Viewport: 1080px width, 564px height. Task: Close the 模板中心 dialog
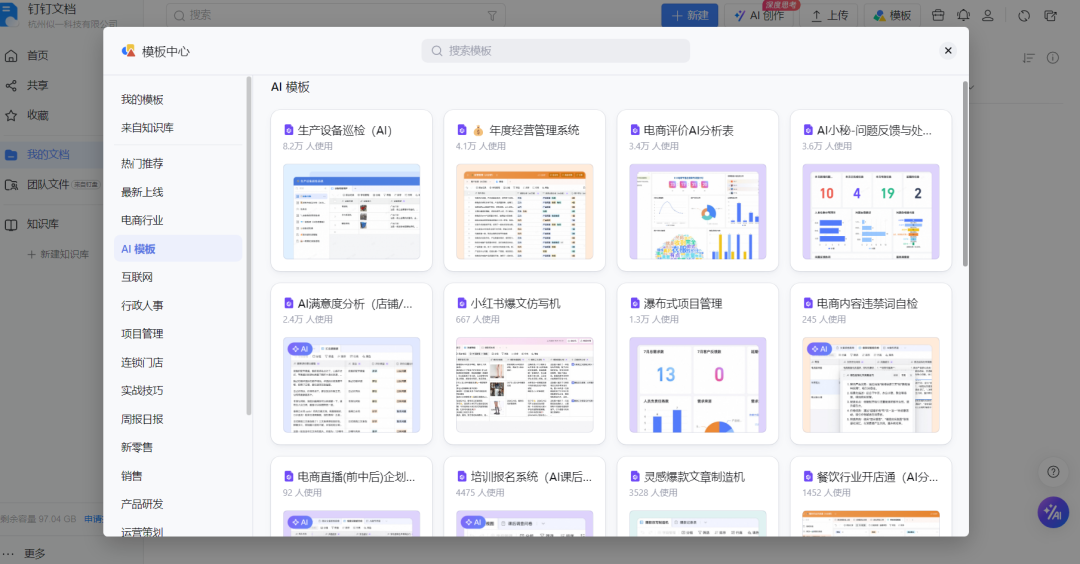point(948,50)
